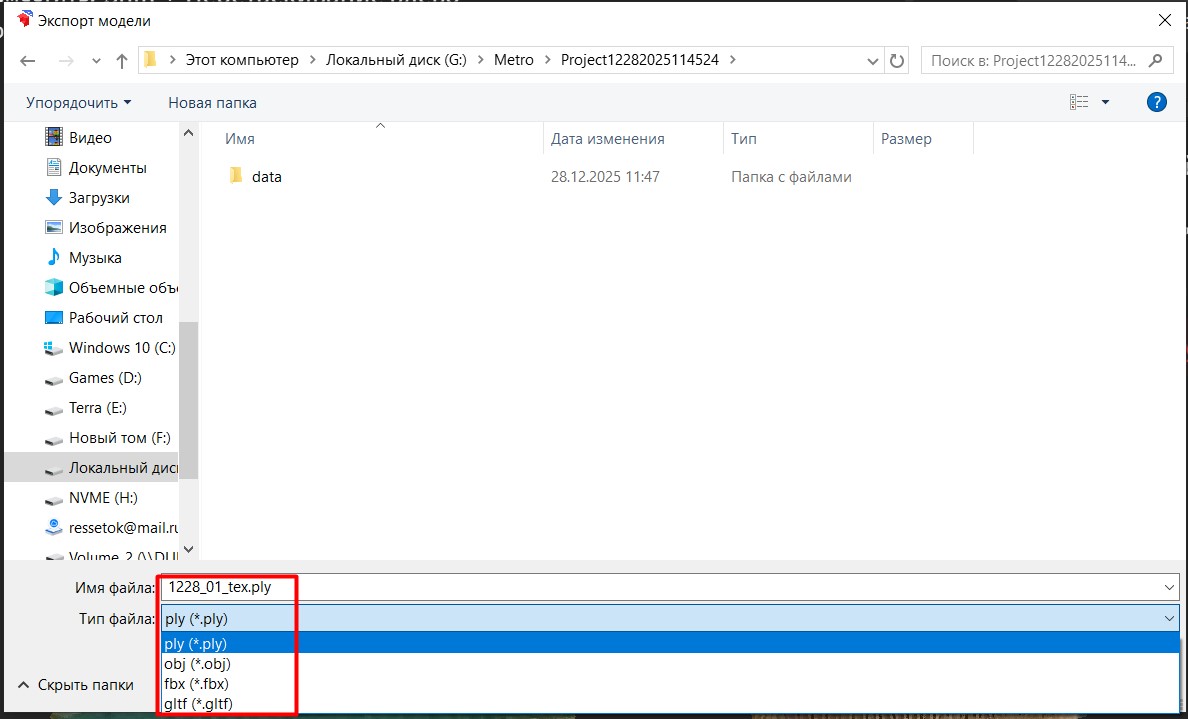This screenshot has height=719, width=1188.
Task: Choose fbx (*.fbx) file type
Action: (x=670, y=683)
